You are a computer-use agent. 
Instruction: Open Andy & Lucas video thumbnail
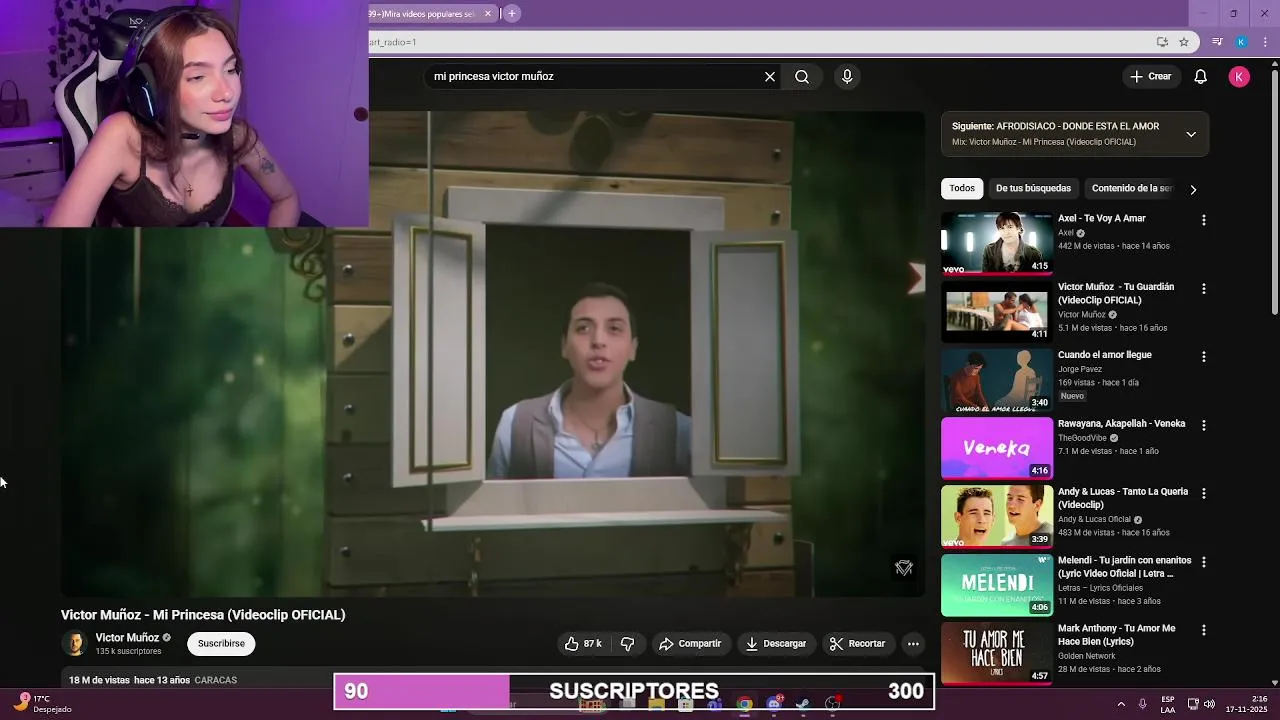tap(997, 517)
